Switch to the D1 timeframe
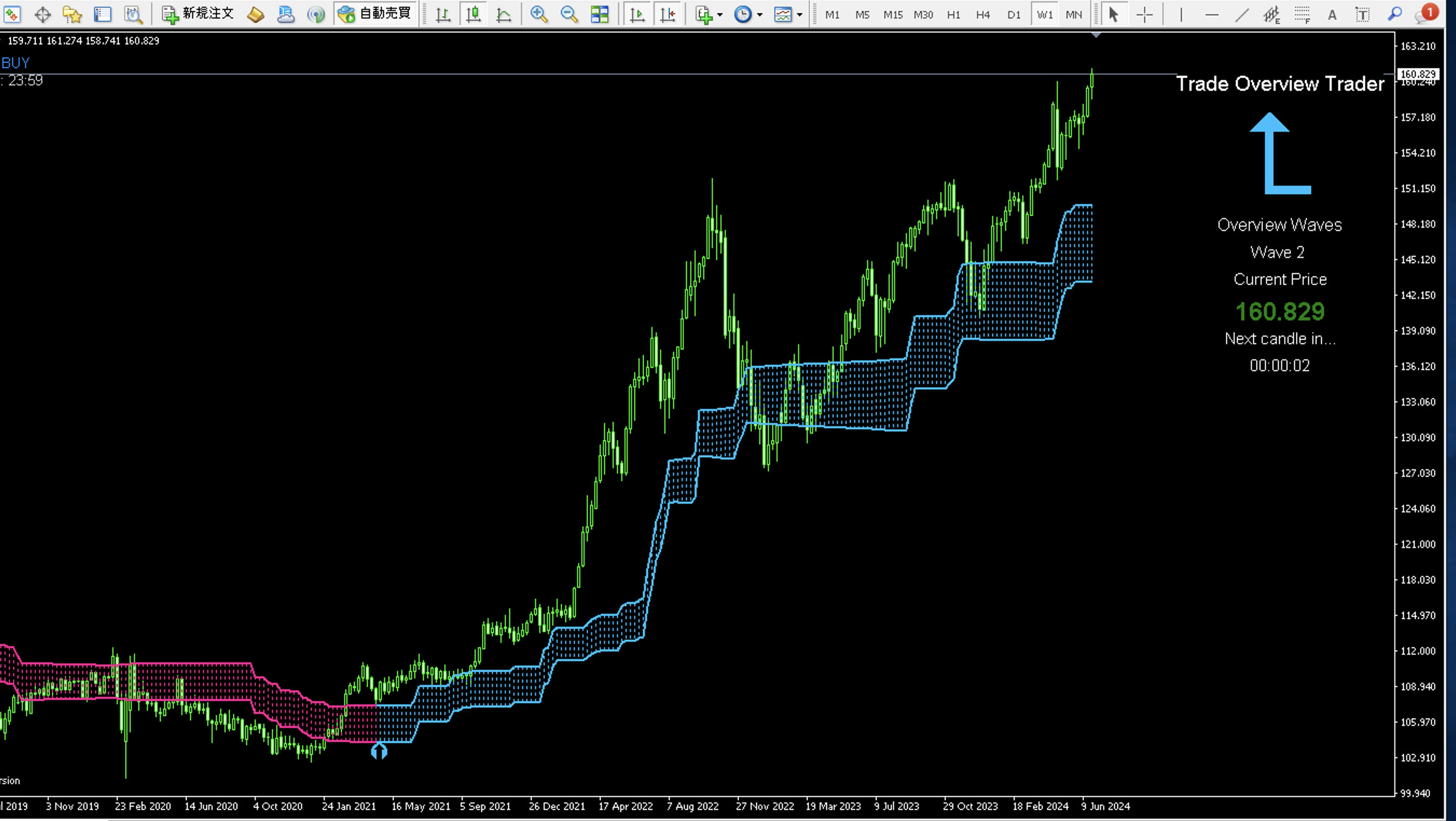1456x821 pixels. click(1013, 15)
